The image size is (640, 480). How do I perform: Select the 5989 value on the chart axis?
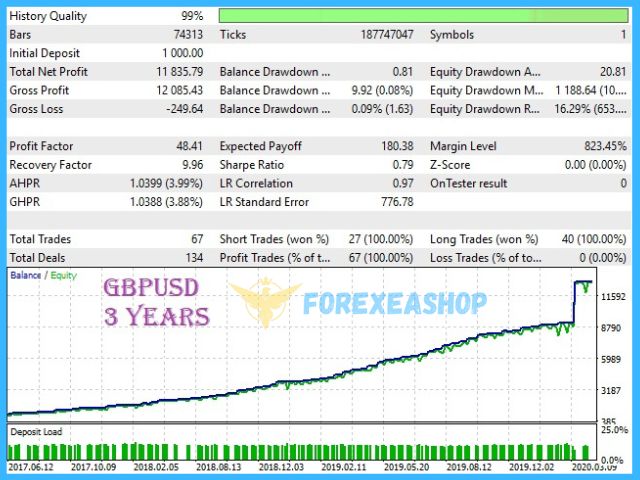(611, 360)
